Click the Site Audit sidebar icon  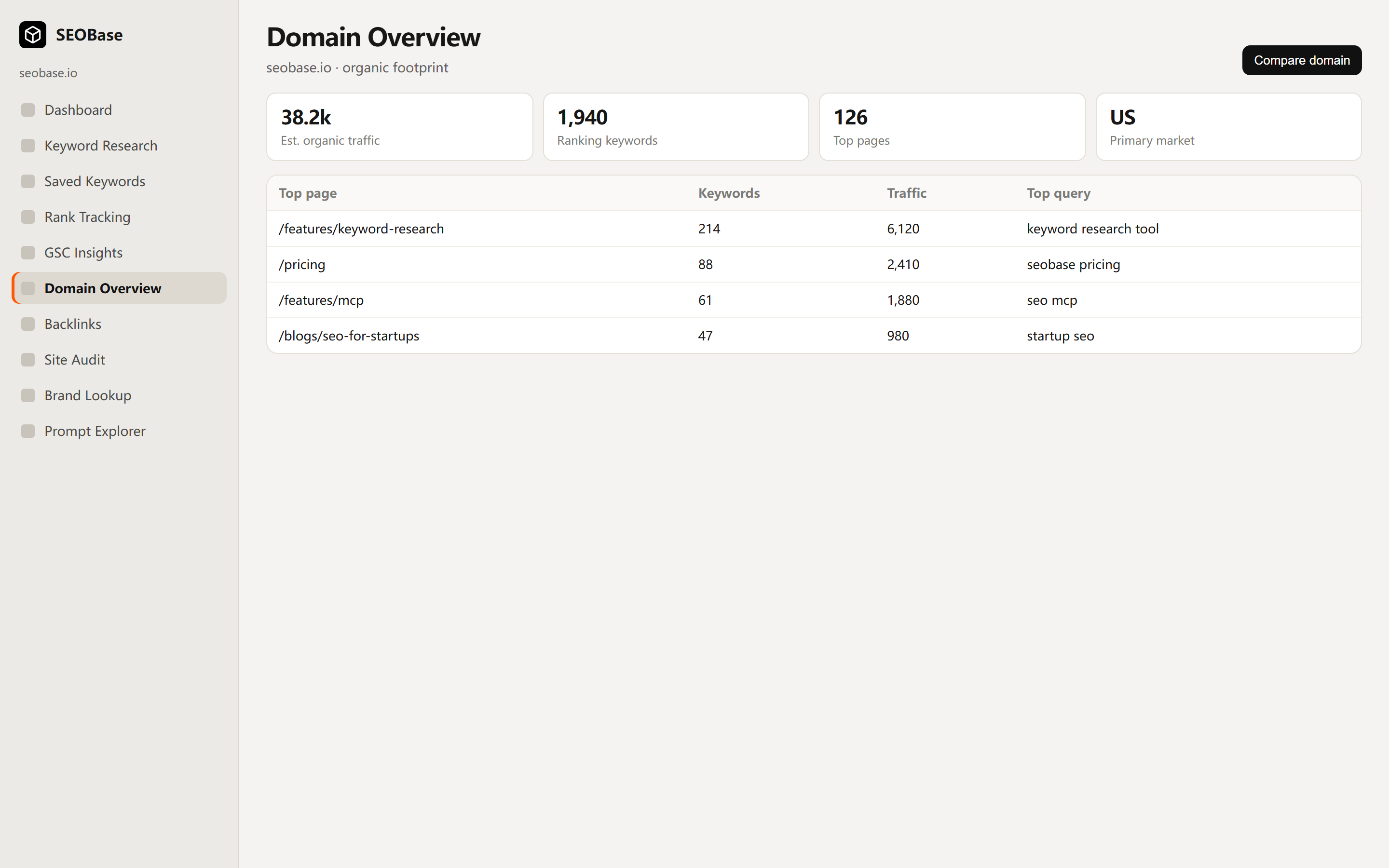coord(28,359)
